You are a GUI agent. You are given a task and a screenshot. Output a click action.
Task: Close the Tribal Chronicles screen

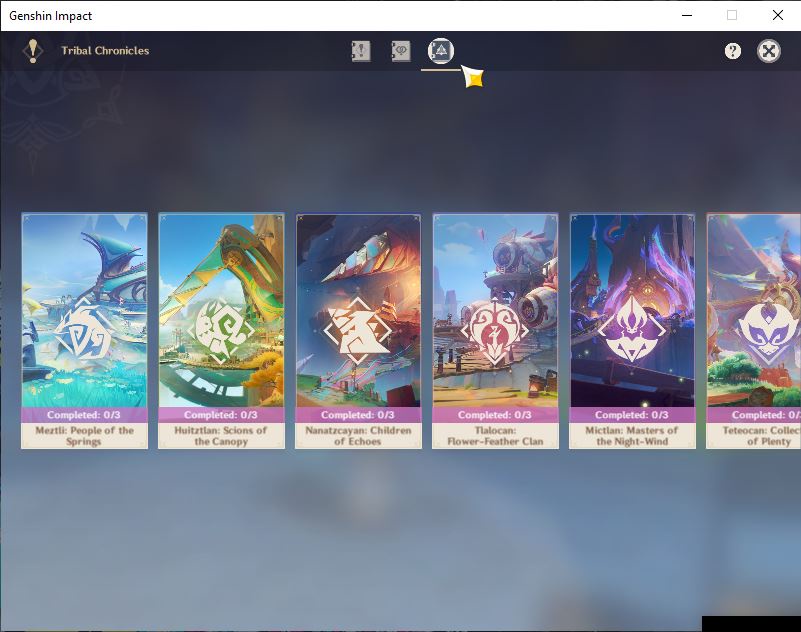pos(769,51)
